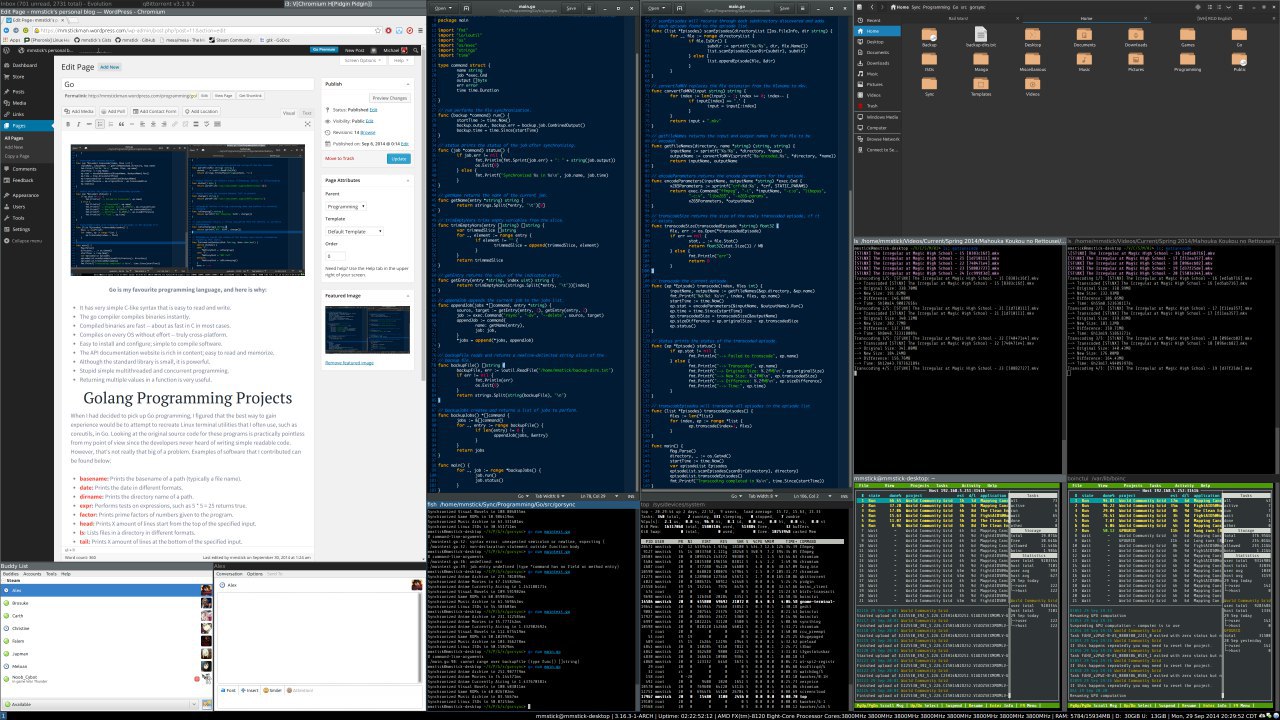The width and height of the screenshot is (1280, 720).
Task: Switch the editor to Text mode
Action: (x=306, y=113)
